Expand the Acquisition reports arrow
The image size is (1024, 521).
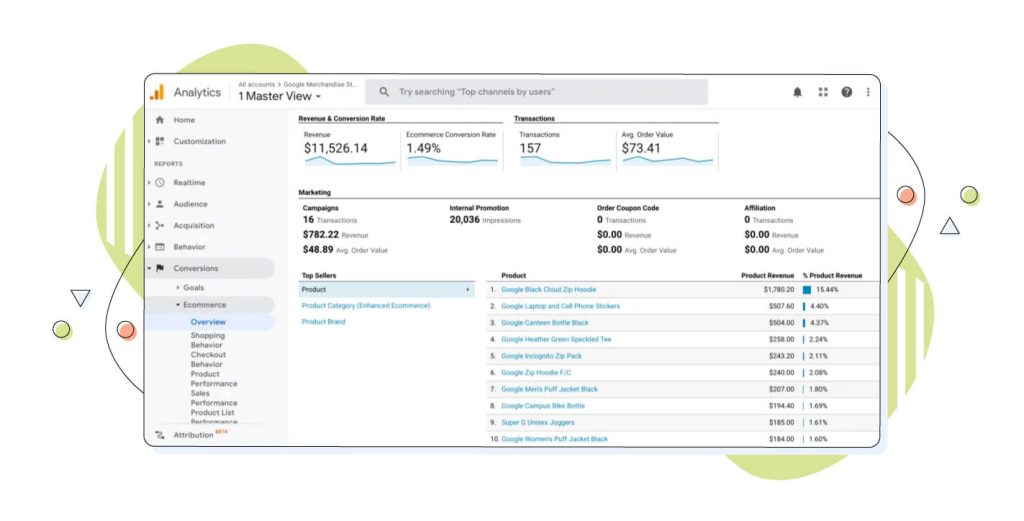pyautogui.click(x=150, y=225)
